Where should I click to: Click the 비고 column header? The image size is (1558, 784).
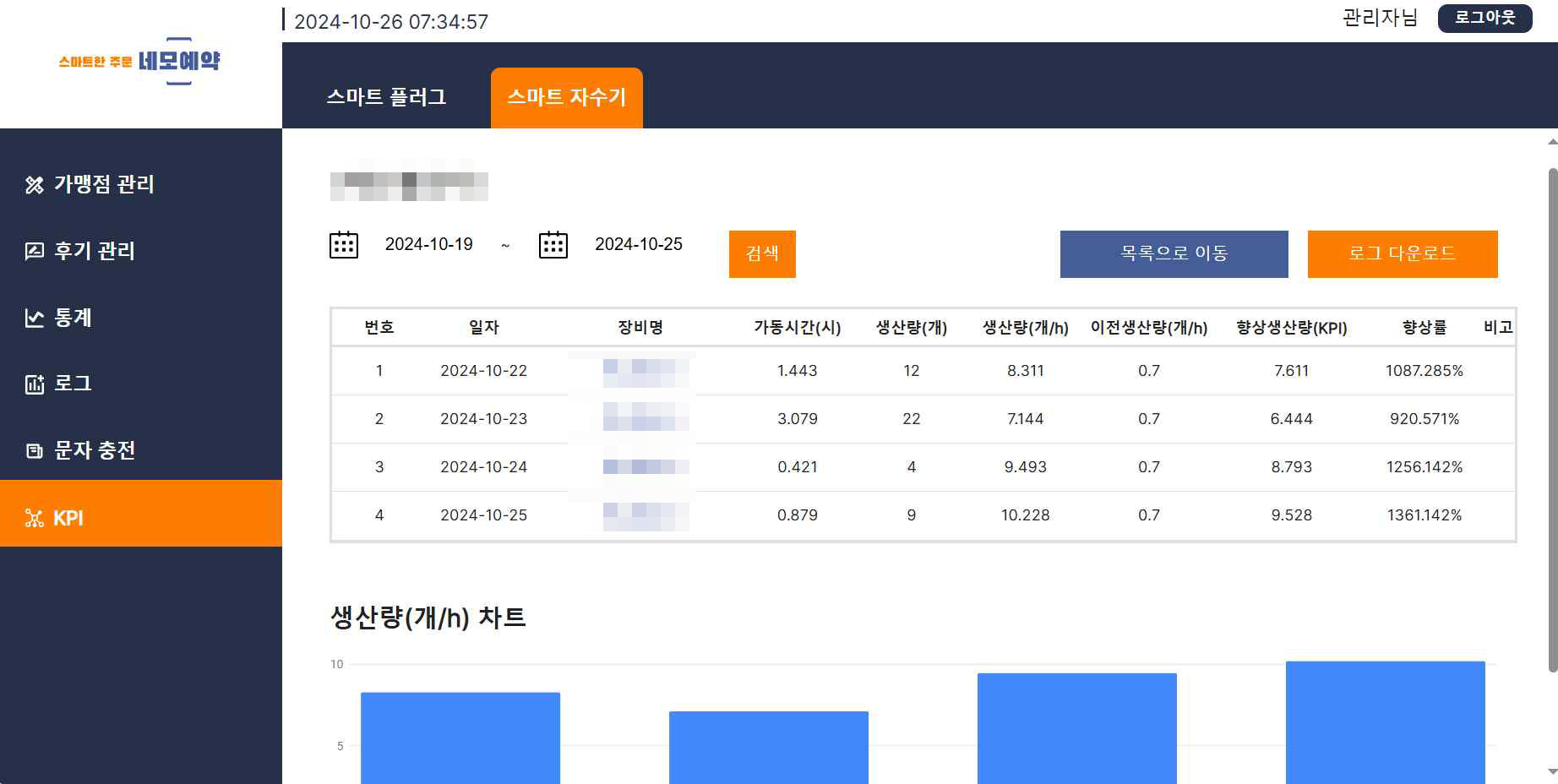[x=1498, y=327]
